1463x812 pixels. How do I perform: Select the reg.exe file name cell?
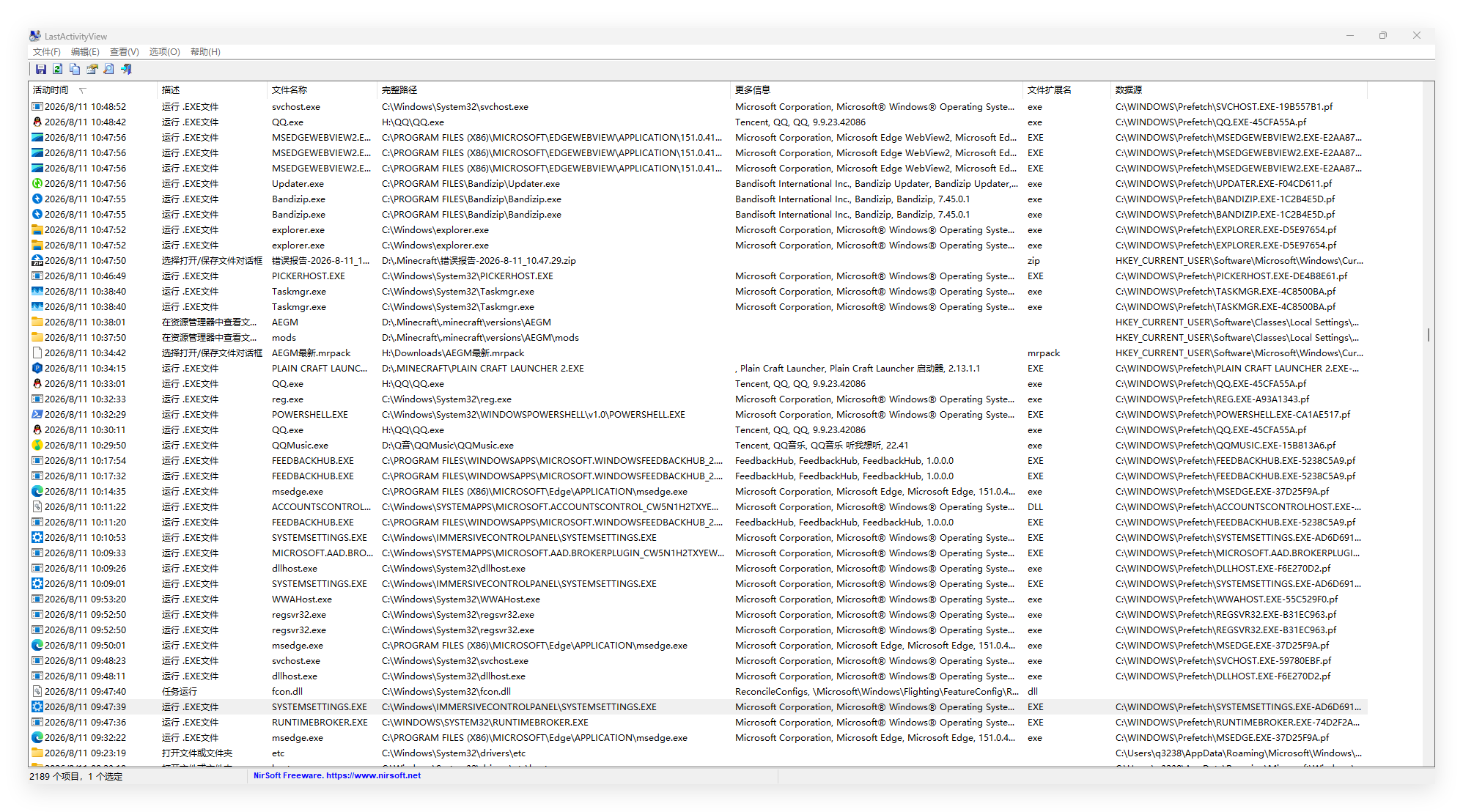coord(287,399)
